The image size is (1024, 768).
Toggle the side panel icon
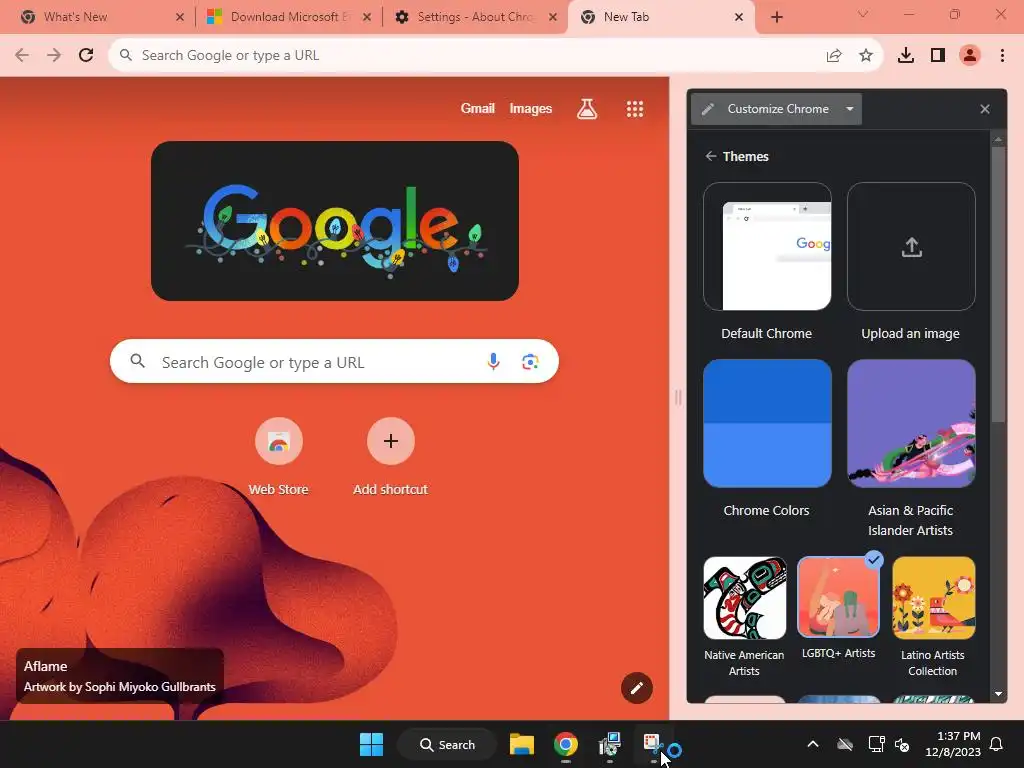pos(938,56)
